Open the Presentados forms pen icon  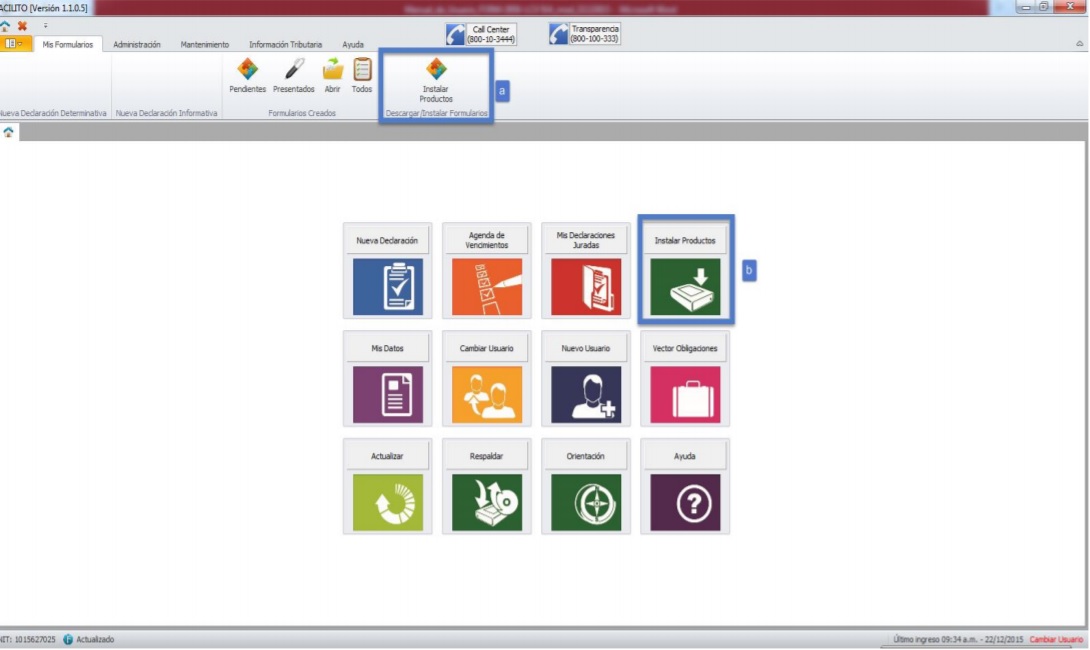(294, 69)
